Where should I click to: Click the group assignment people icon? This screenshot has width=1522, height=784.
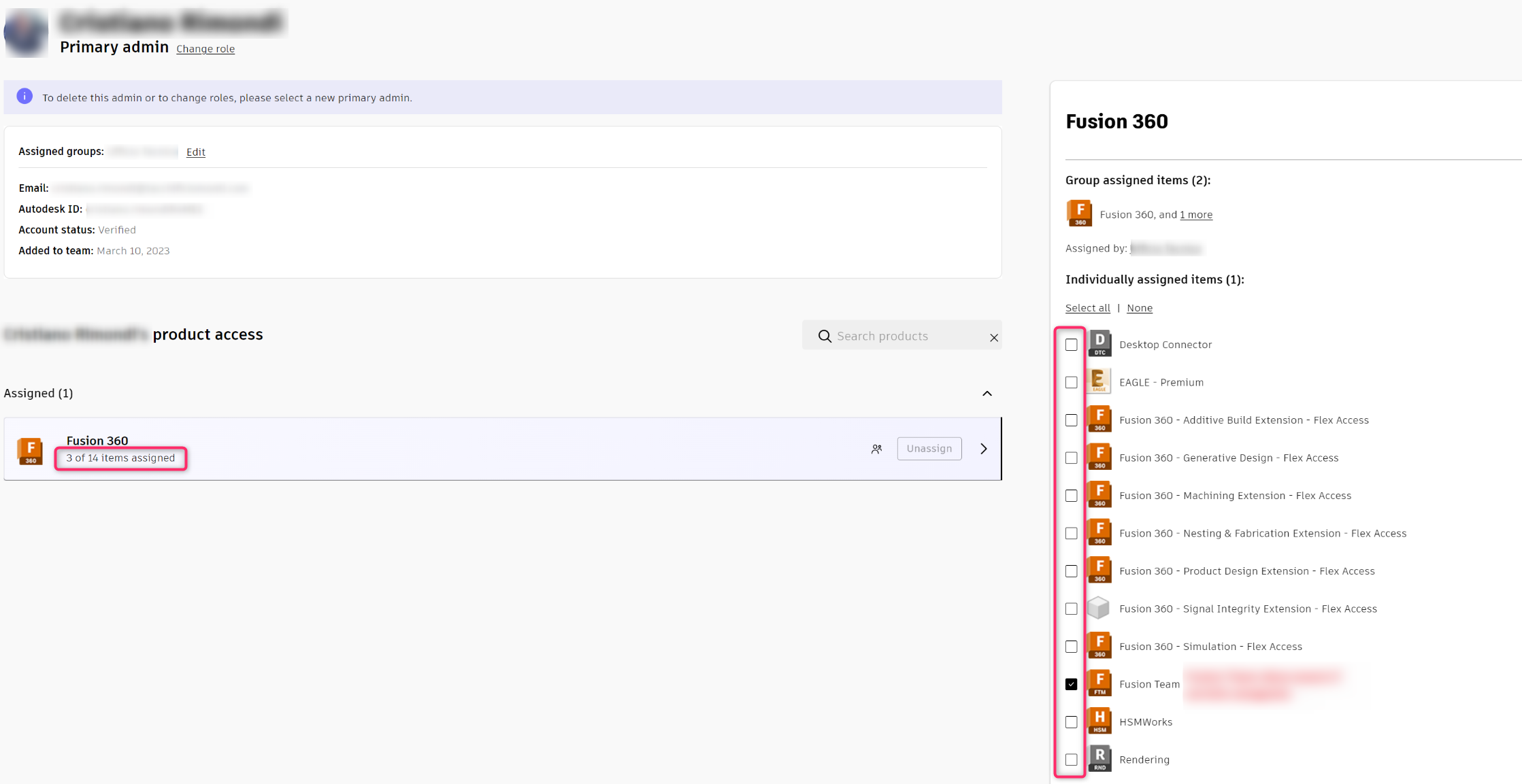coord(876,449)
